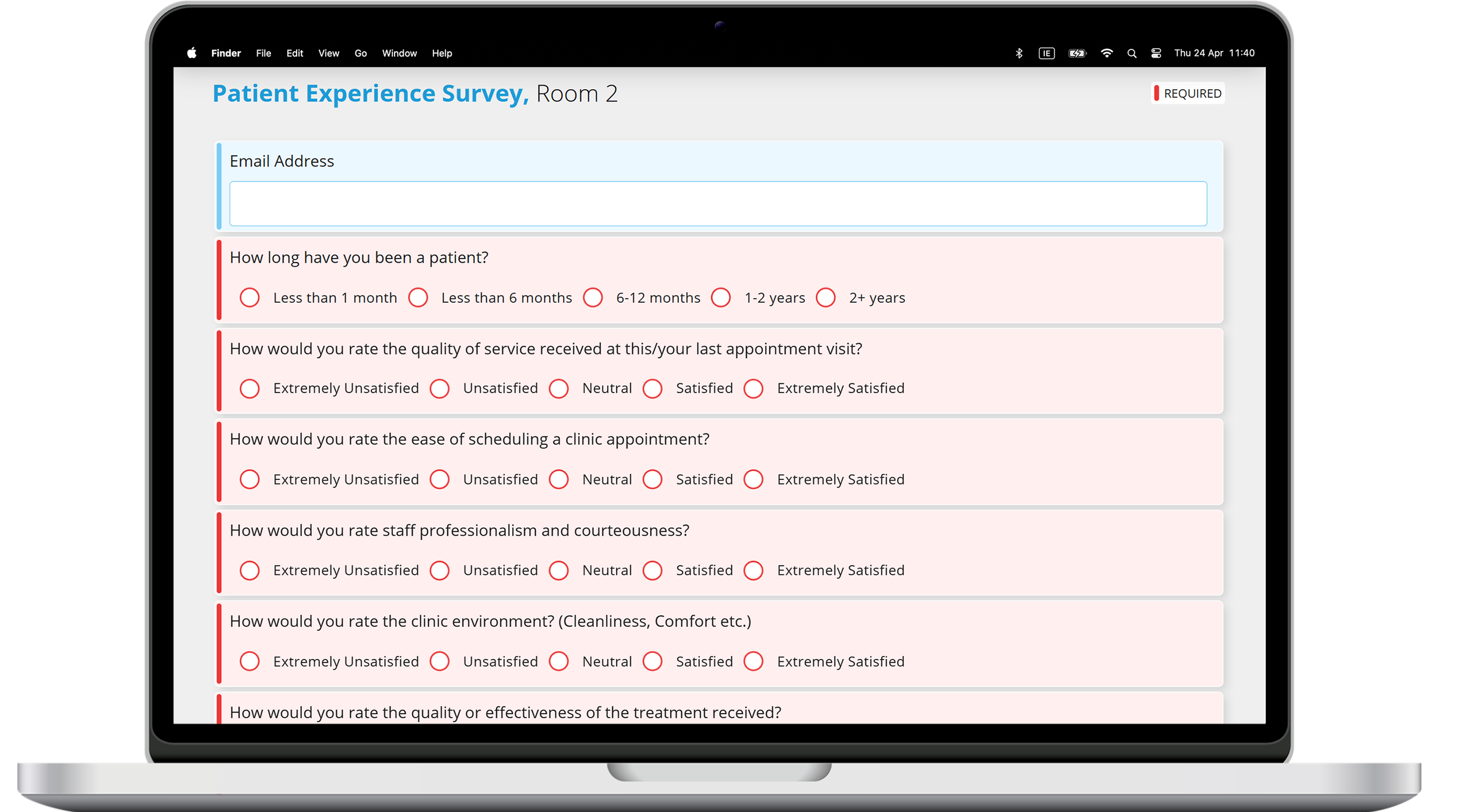Check the battery charging icon
1457x812 pixels.
click(x=1077, y=53)
